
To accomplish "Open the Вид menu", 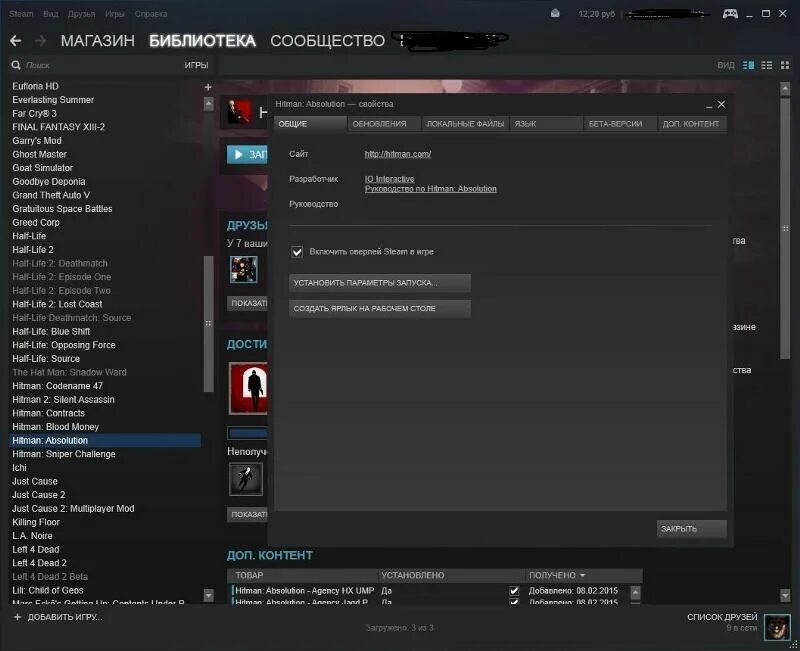I will coord(51,14).
